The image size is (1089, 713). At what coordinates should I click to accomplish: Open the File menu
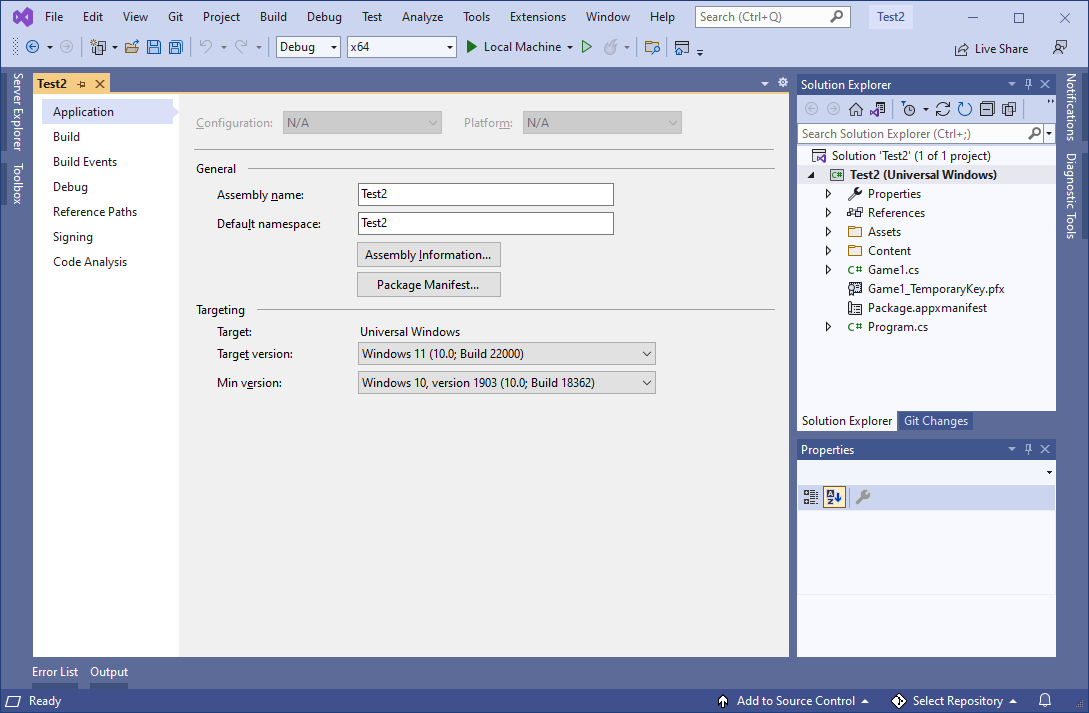54,17
